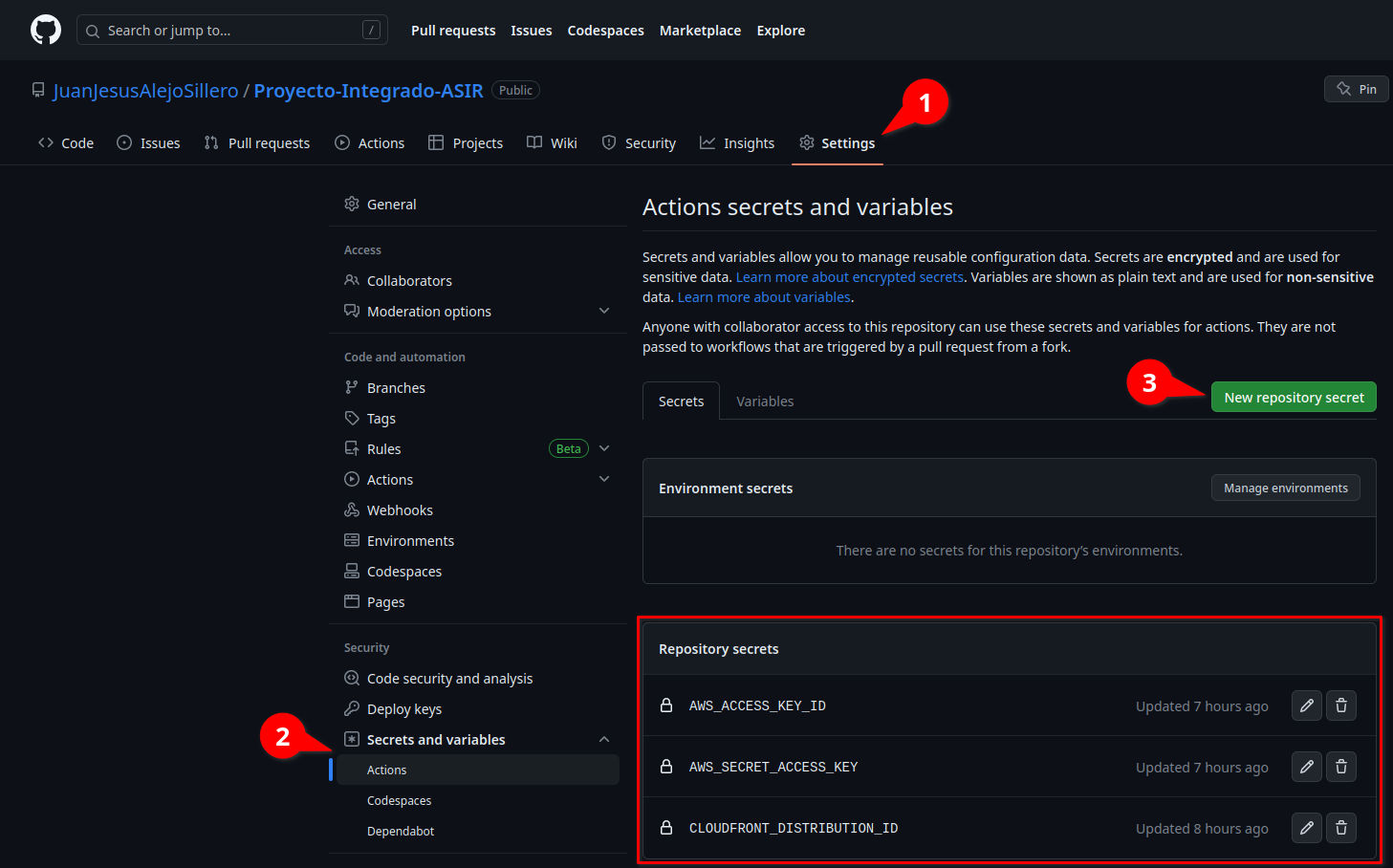Switch to the Variables tab
The width and height of the screenshot is (1393, 868).
pyautogui.click(x=765, y=401)
